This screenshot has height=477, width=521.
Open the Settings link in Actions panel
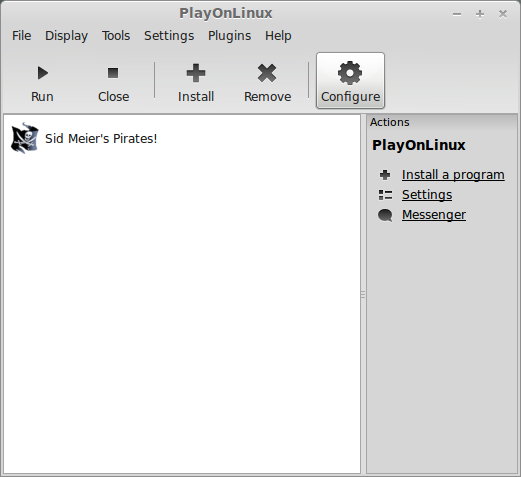pyautogui.click(x=427, y=195)
